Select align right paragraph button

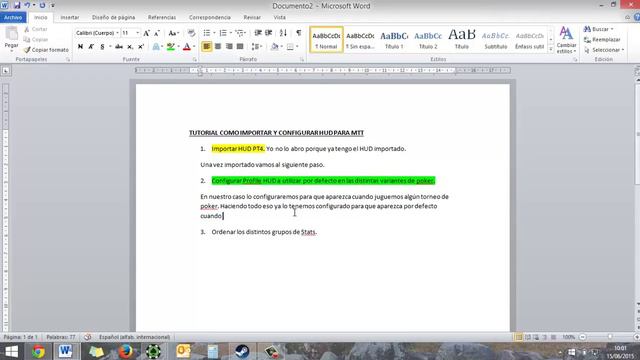click(229, 47)
